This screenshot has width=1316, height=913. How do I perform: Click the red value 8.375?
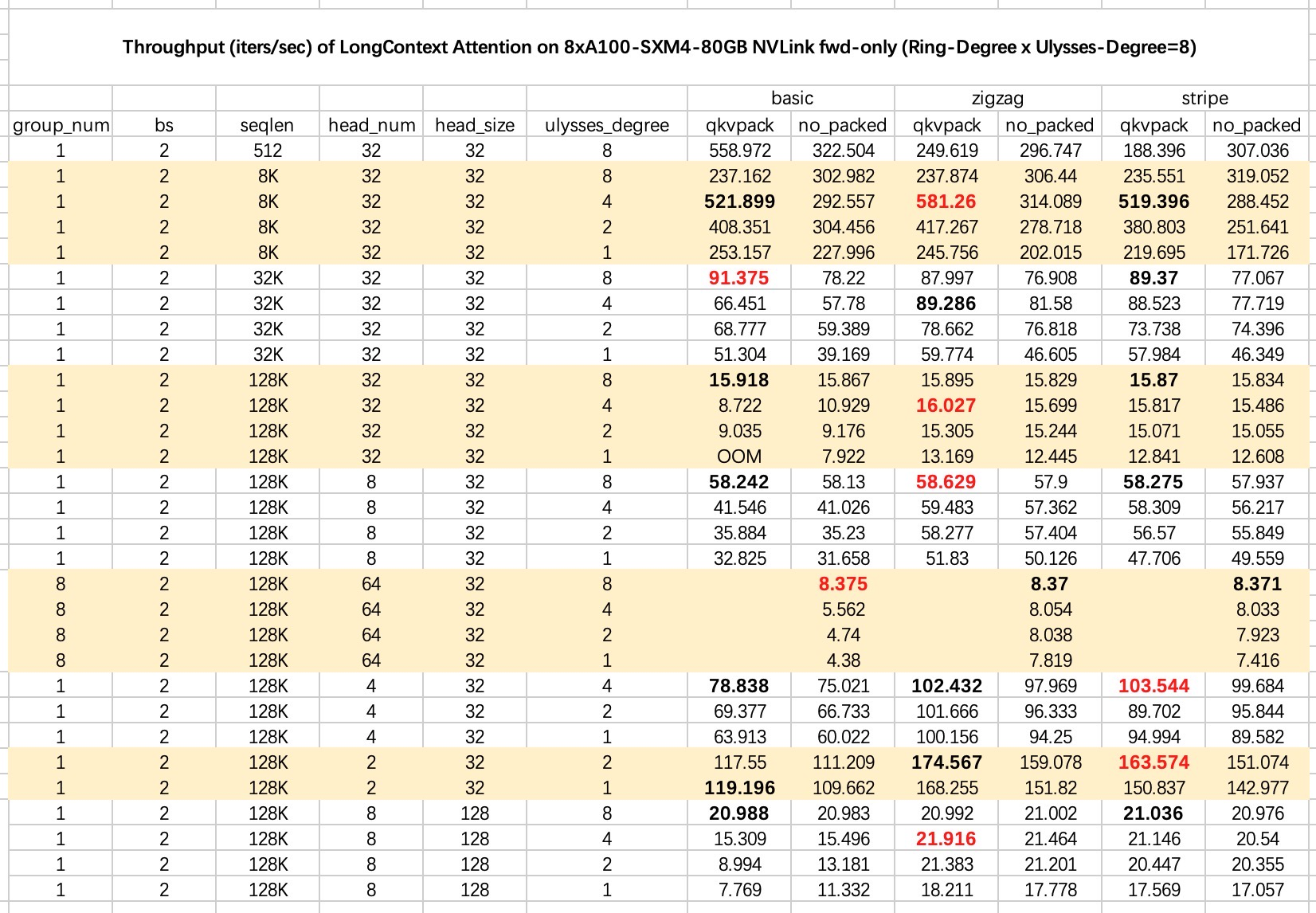pyautogui.click(x=843, y=584)
